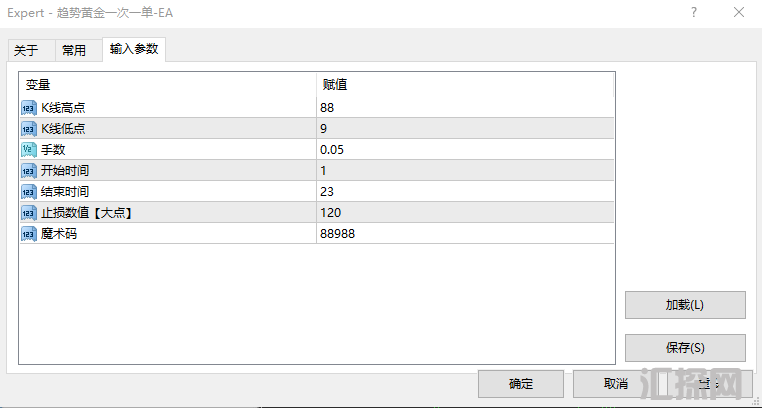Click the integer icon beside 止损数值【大点】
Image resolution: width=762 pixels, height=408 pixels.
[29, 213]
